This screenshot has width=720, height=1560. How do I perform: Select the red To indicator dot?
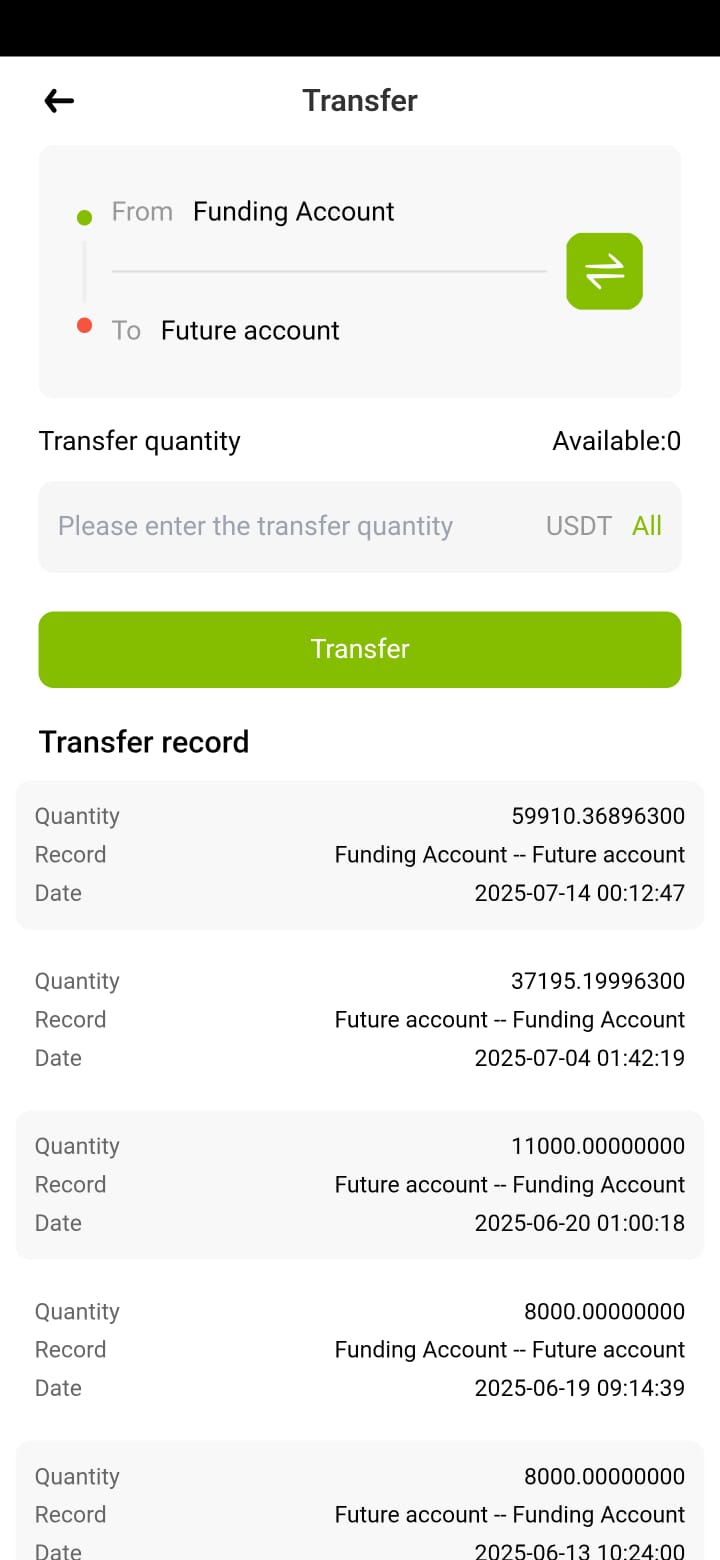tap(84, 325)
